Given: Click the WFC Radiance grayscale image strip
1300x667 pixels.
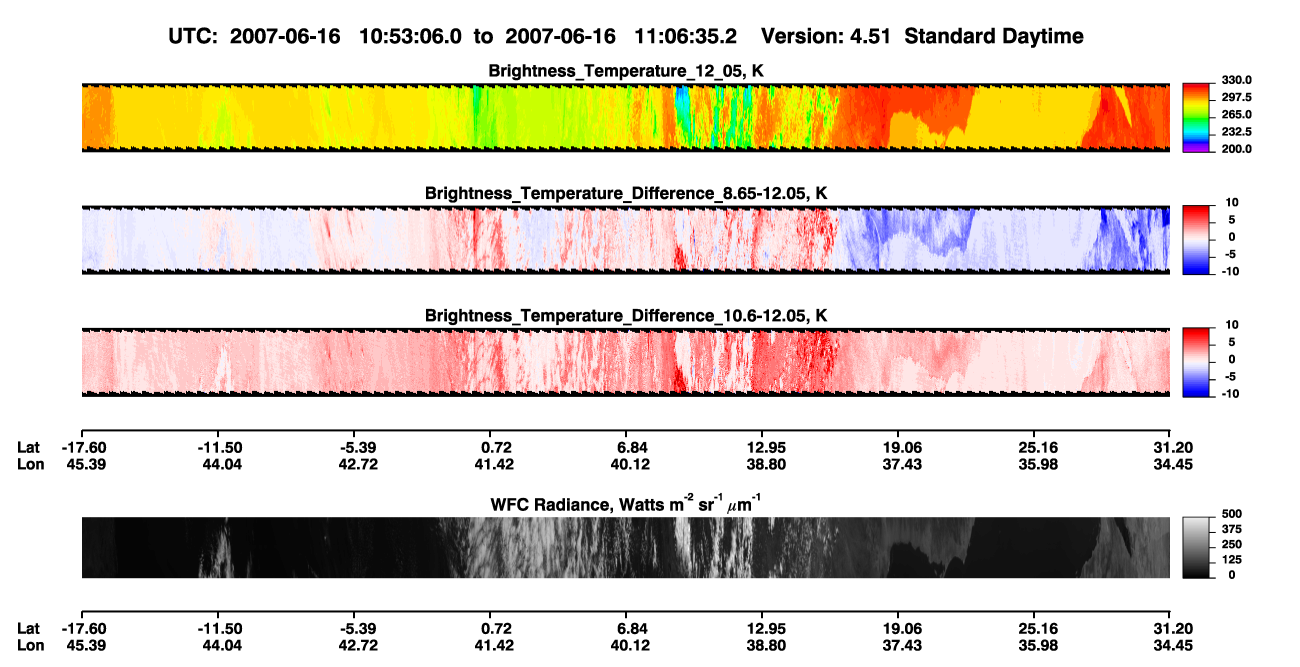Looking at the screenshot, I should [x=625, y=547].
